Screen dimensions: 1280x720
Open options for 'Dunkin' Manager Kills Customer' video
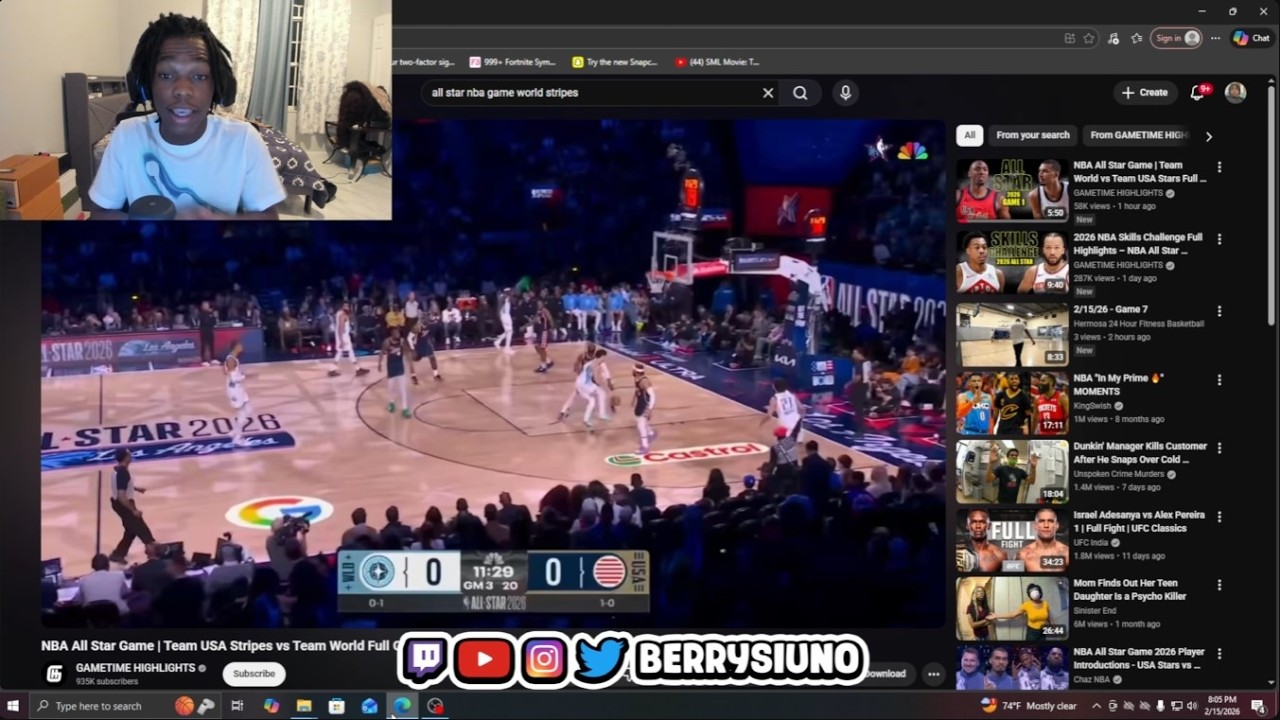tap(1219, 448)
